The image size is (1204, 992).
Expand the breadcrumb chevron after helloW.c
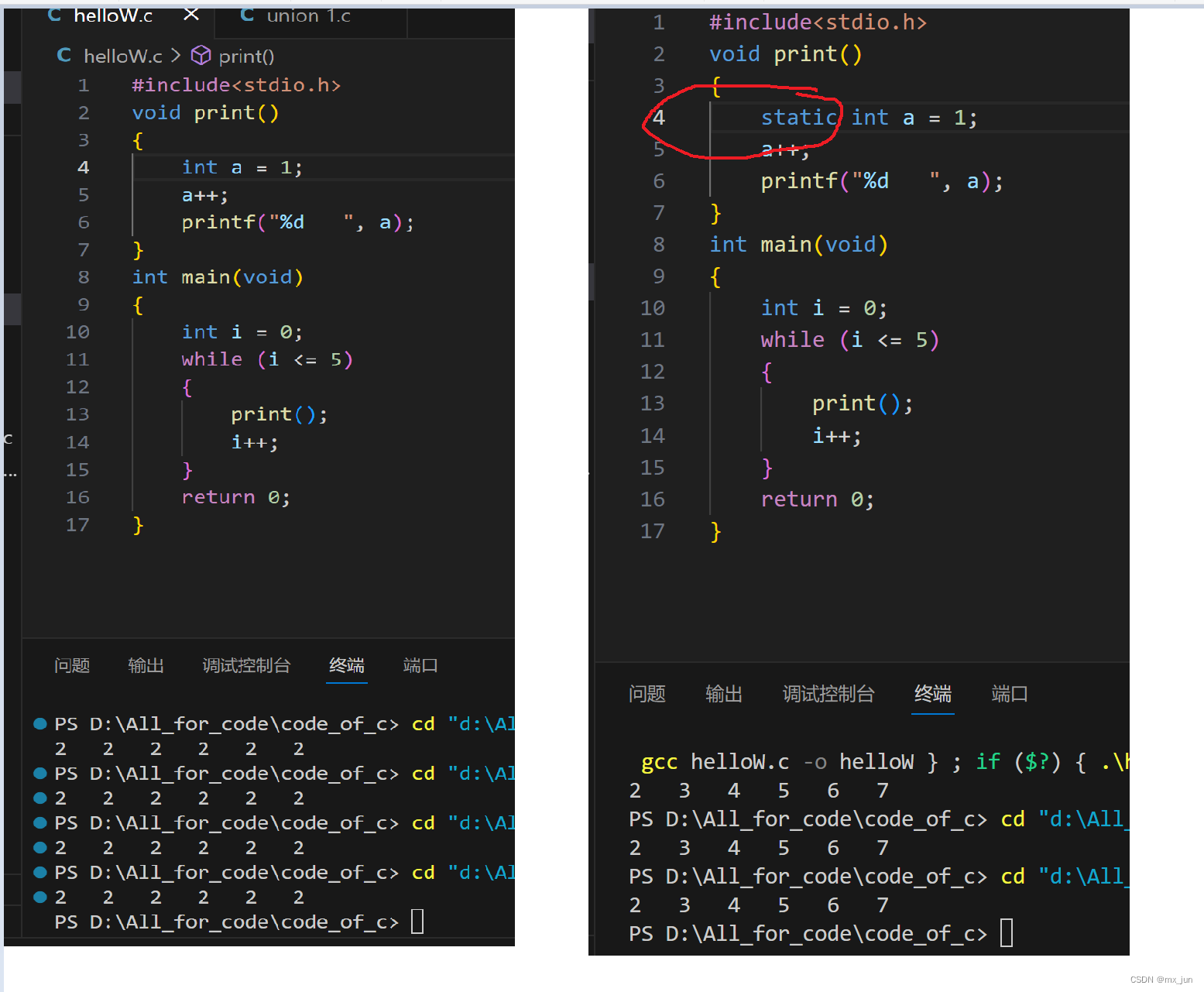point(176,55)
